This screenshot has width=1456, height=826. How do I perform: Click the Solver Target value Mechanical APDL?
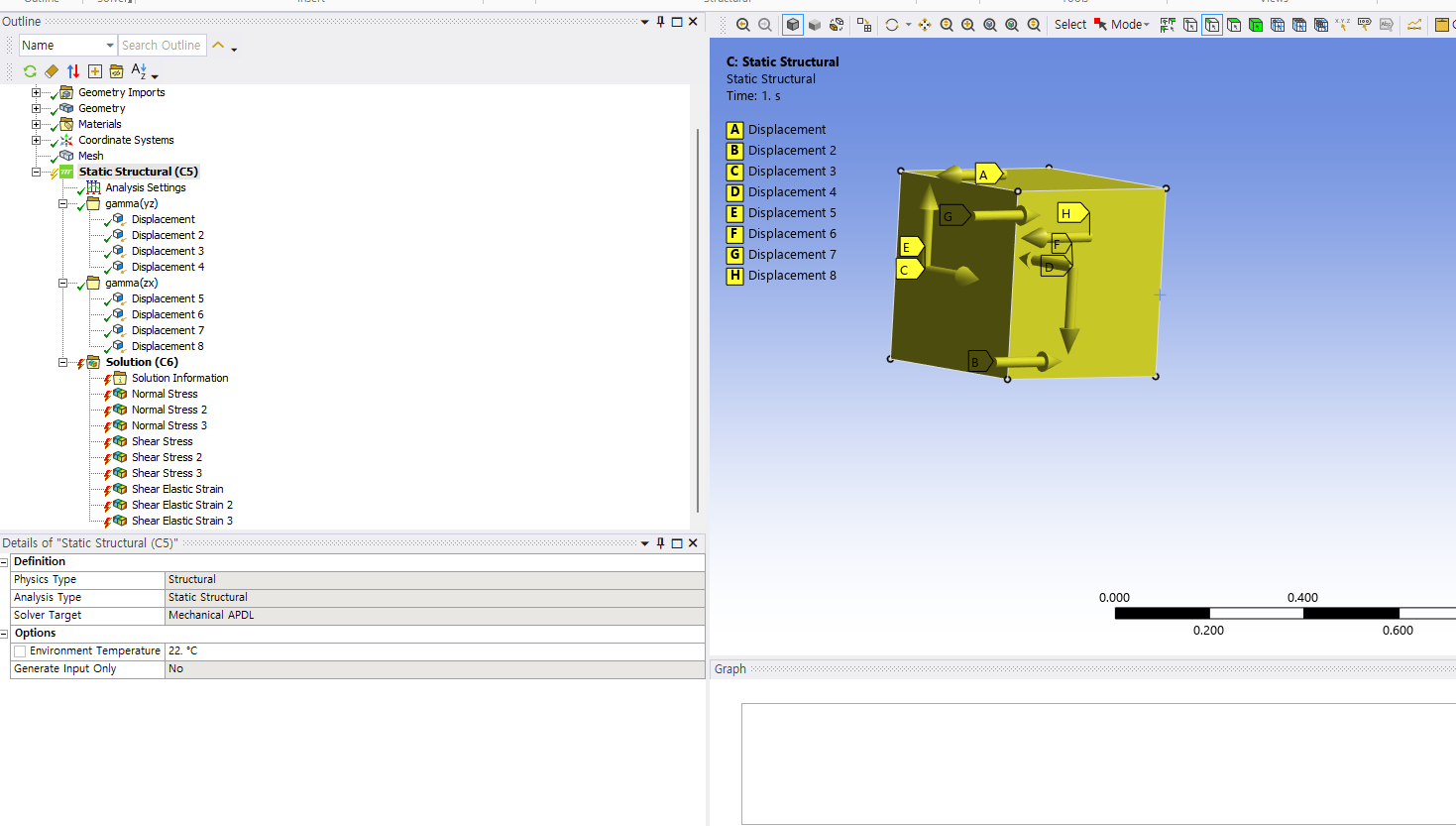click(434, 616)
